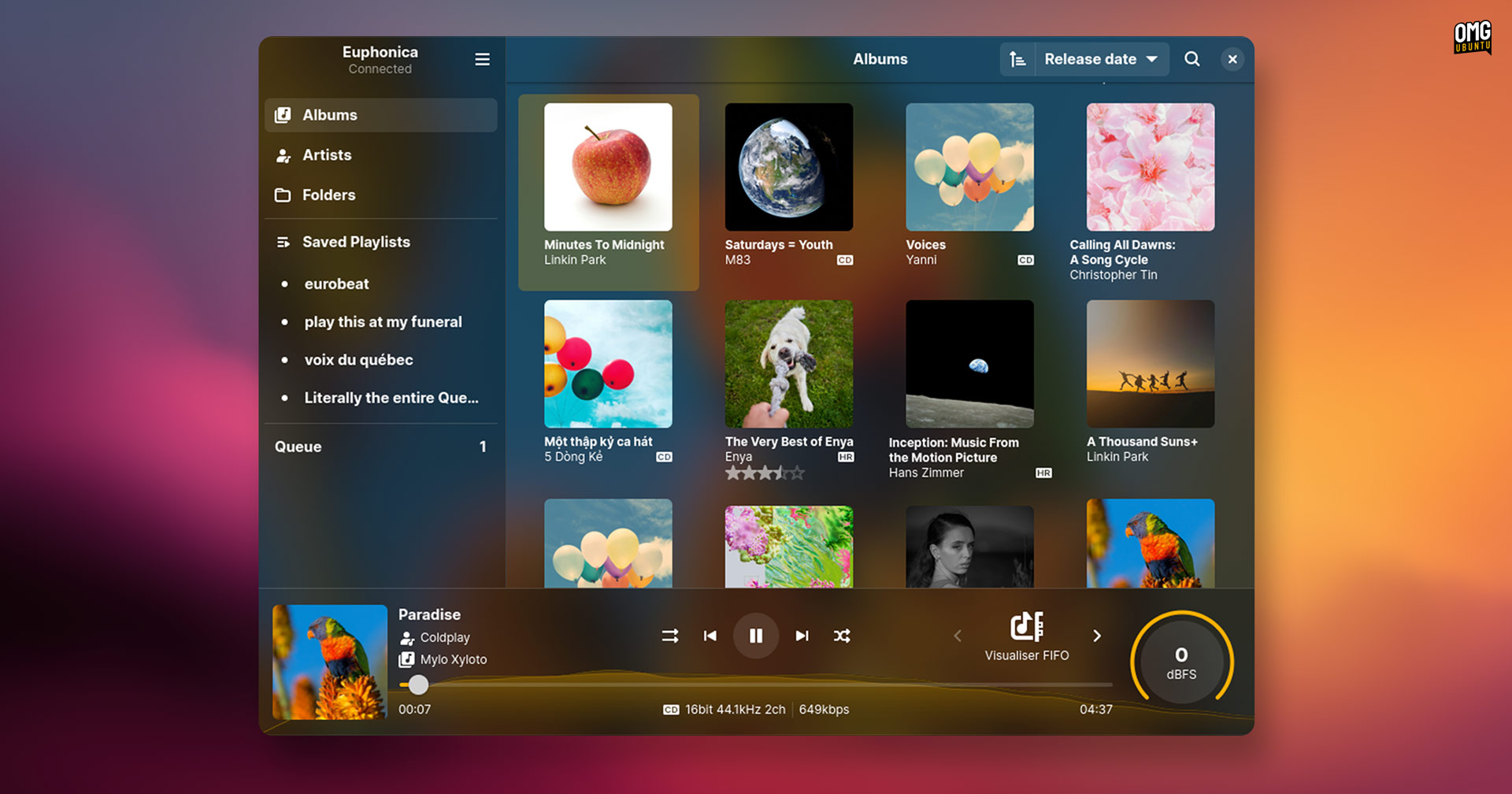Viewport: 1512px width, 794px height.
Task: Go back to the previous track
Action: coord(710,636)
